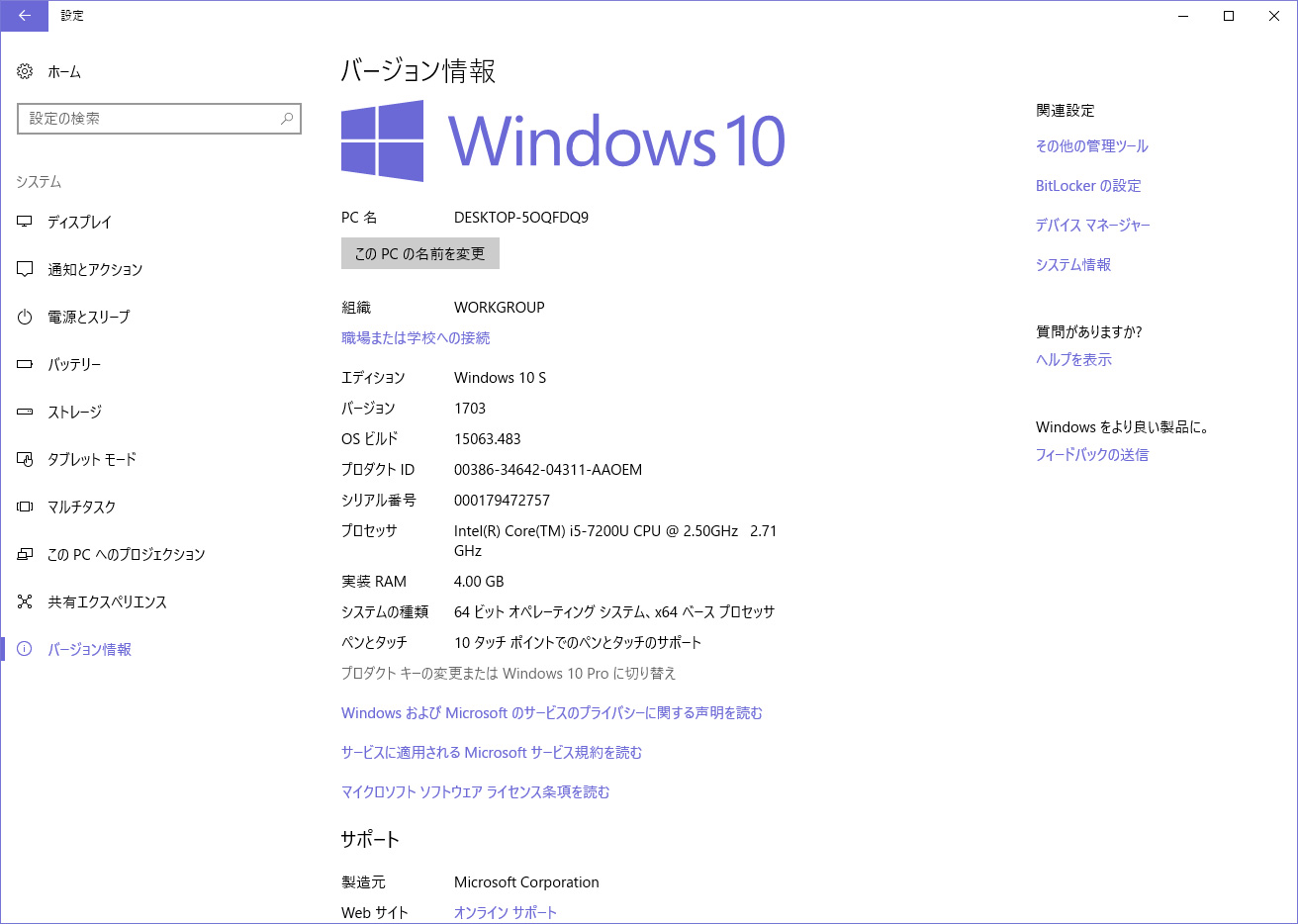Click WORKGROUP organization value
Viewport: 1298px width, 924px height.
[x=500, y=307]
